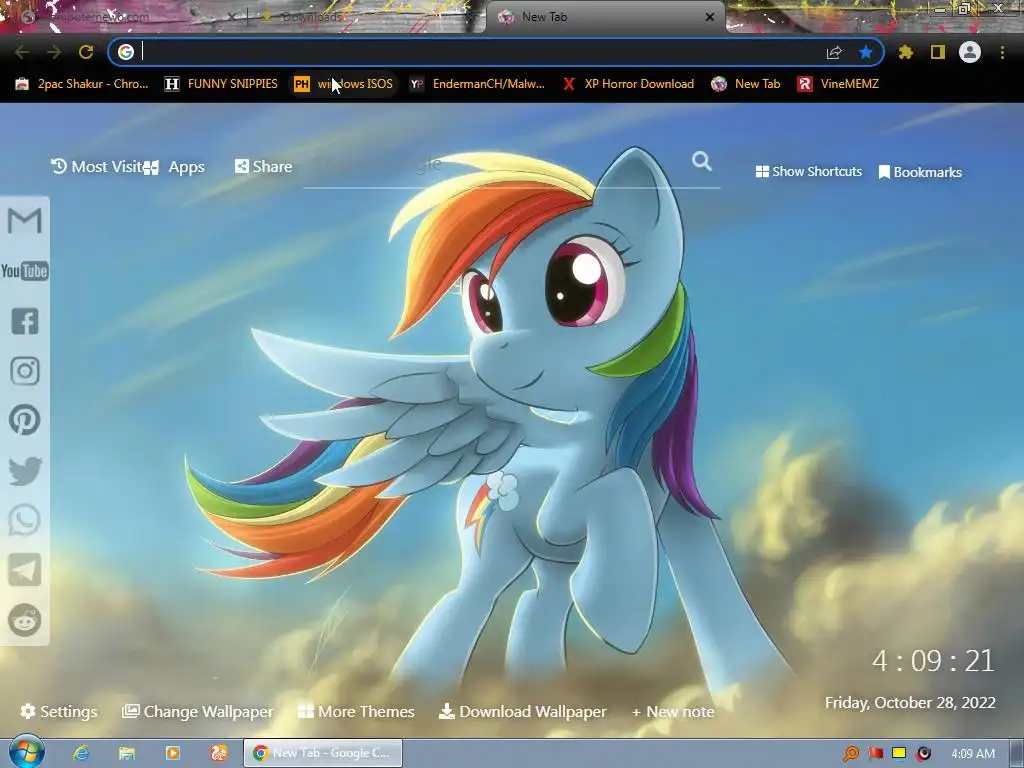The height and width of the screenshot is (768, 1024).
Task: Click Download Wallpaper
Action: (522, 711)
